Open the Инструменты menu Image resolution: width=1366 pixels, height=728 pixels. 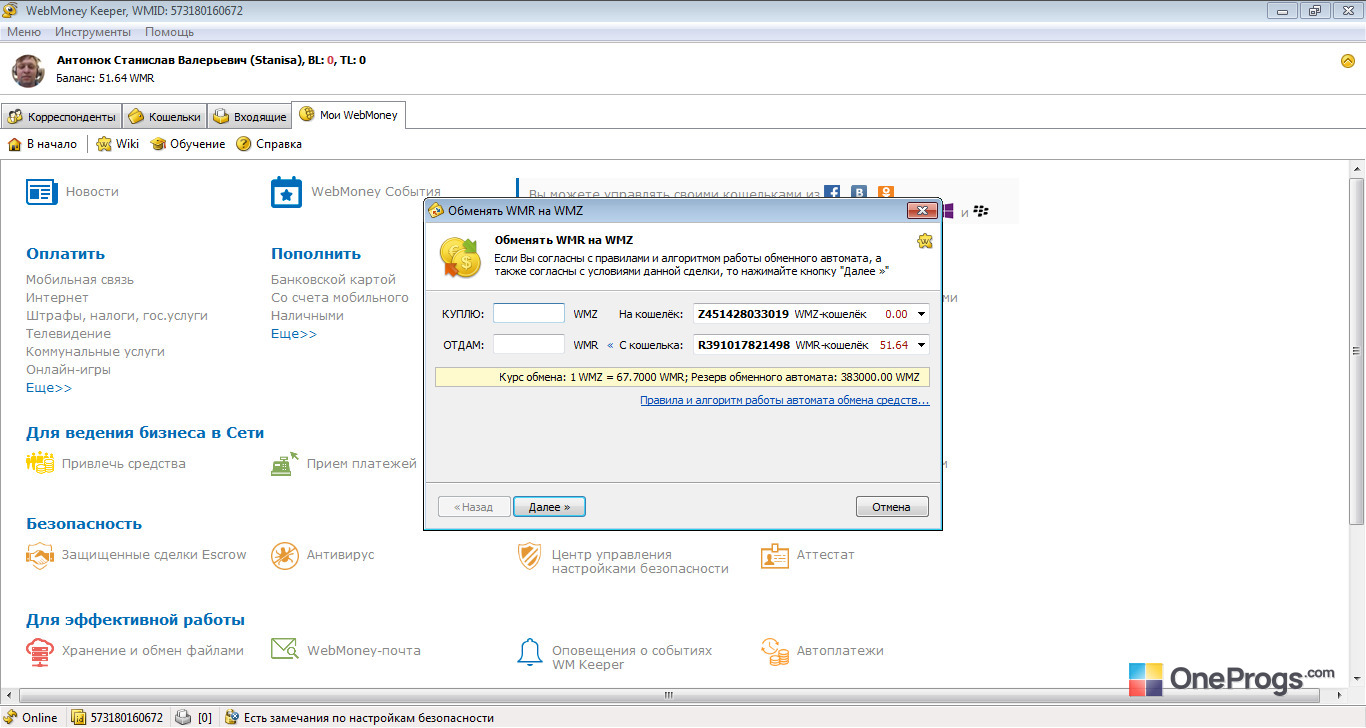(93, 32)
